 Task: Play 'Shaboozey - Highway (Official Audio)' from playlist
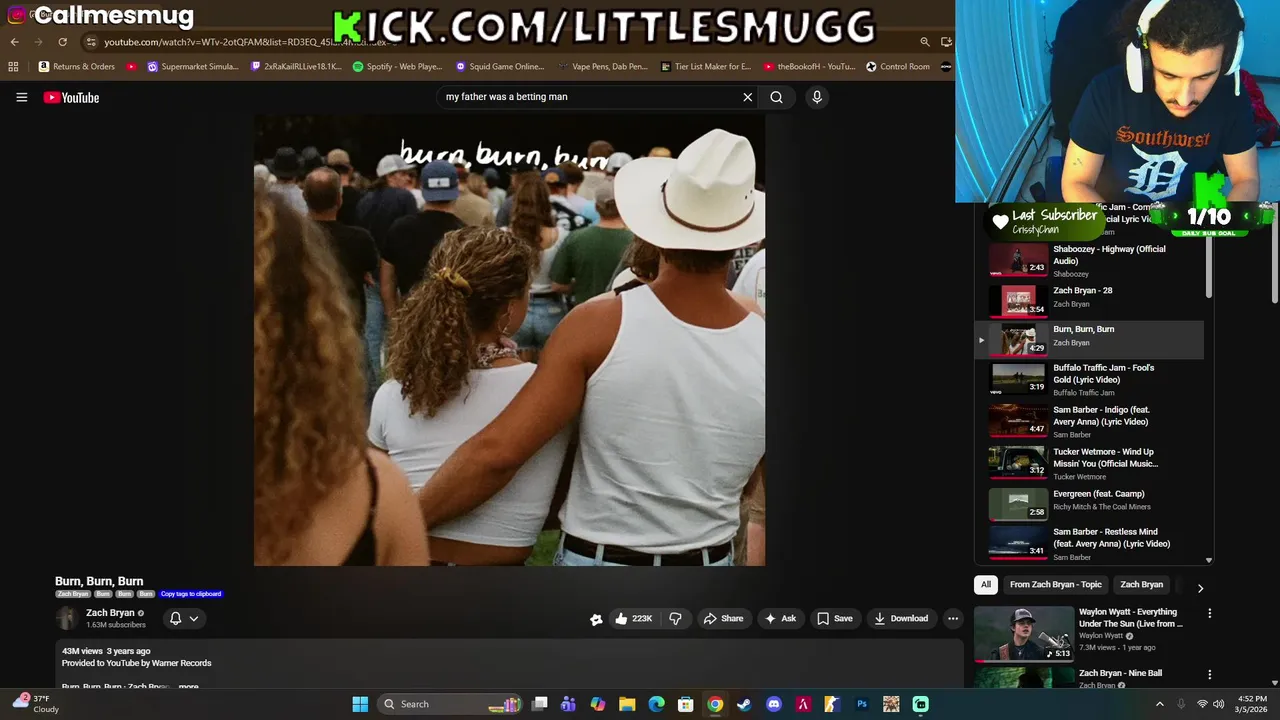click(x=1090, y=260)
